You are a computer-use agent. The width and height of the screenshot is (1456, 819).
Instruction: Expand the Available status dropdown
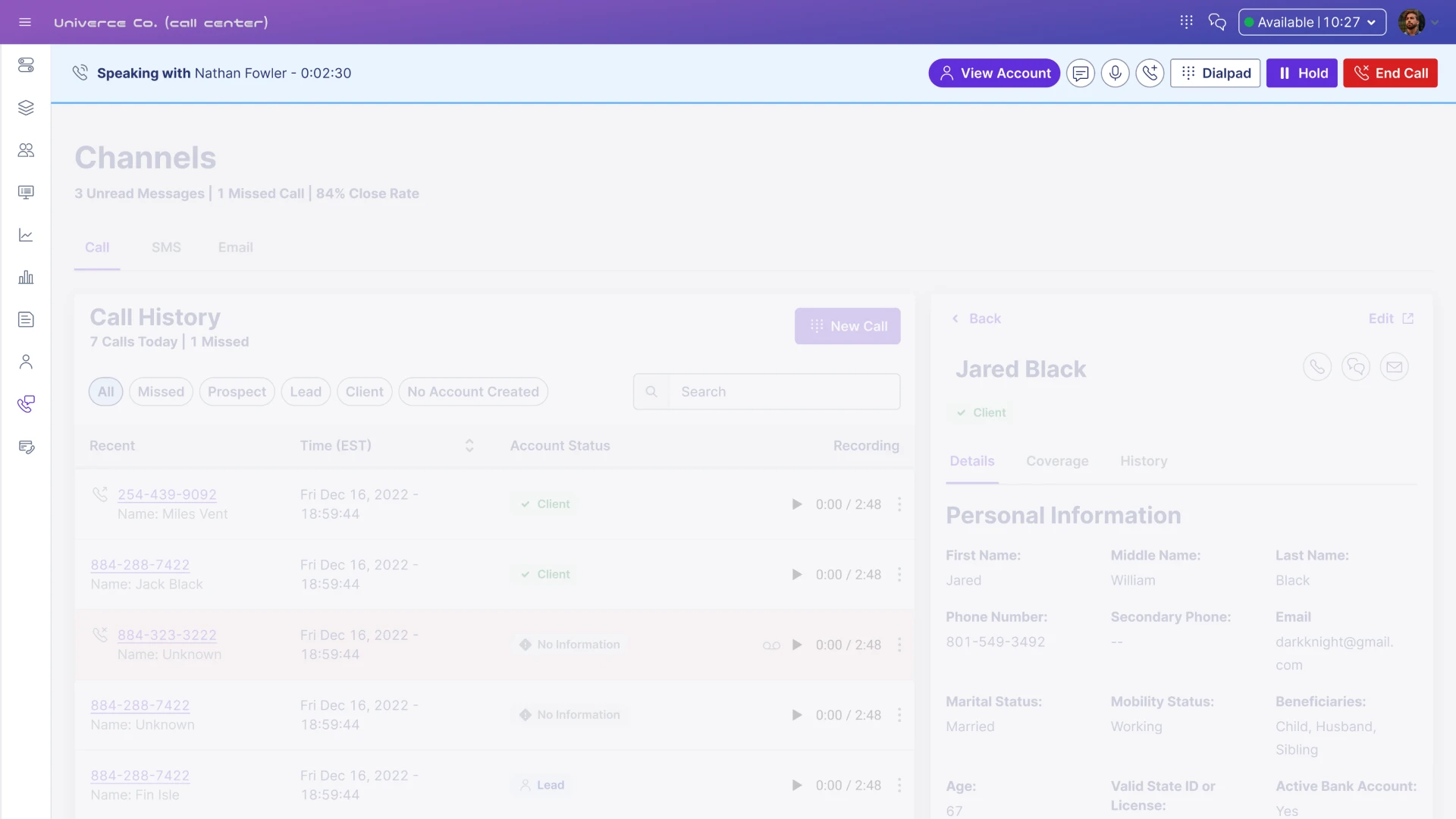(x=1312, y=22)
